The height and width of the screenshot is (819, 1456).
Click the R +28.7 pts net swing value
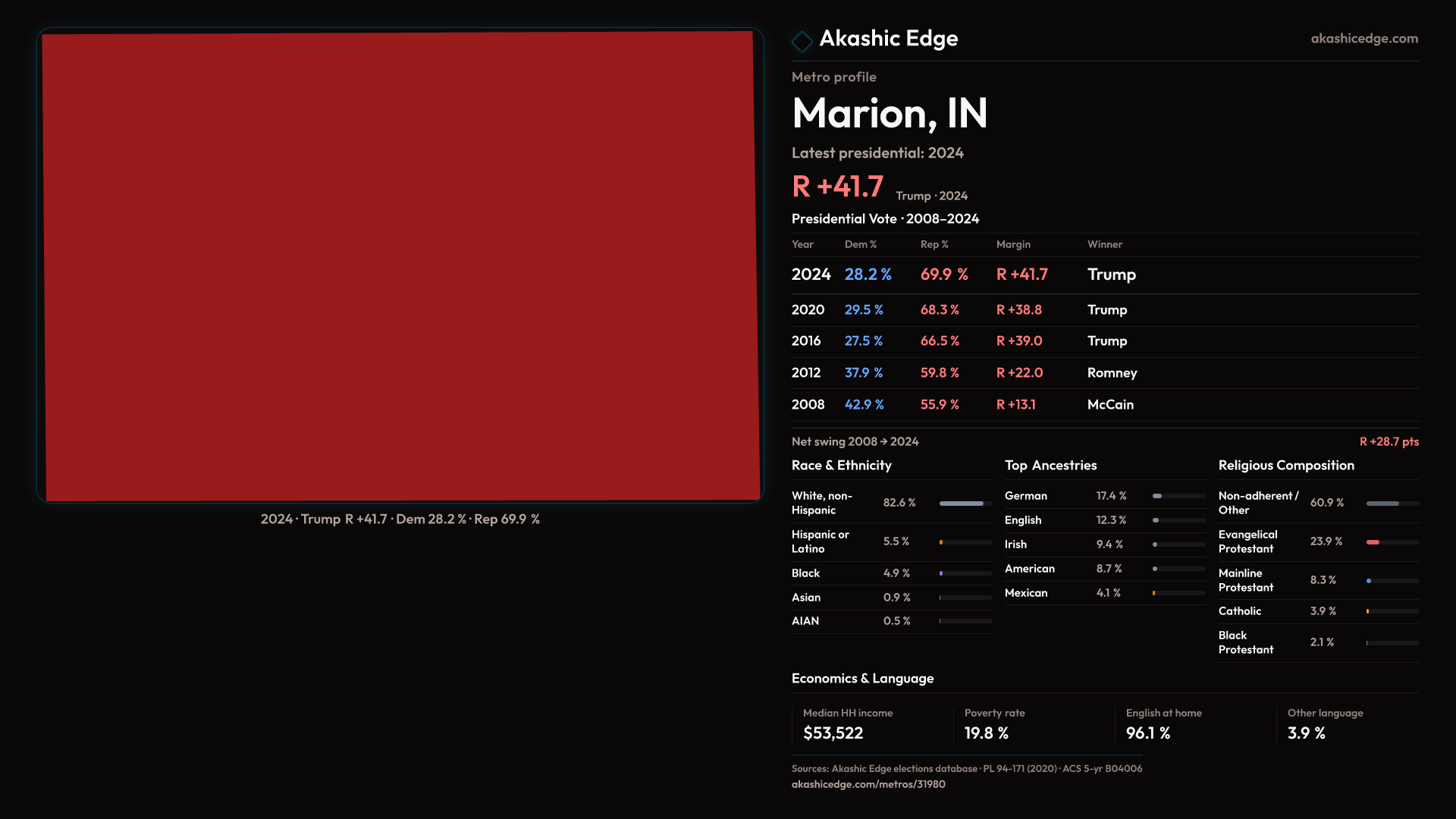point(1388,441)
